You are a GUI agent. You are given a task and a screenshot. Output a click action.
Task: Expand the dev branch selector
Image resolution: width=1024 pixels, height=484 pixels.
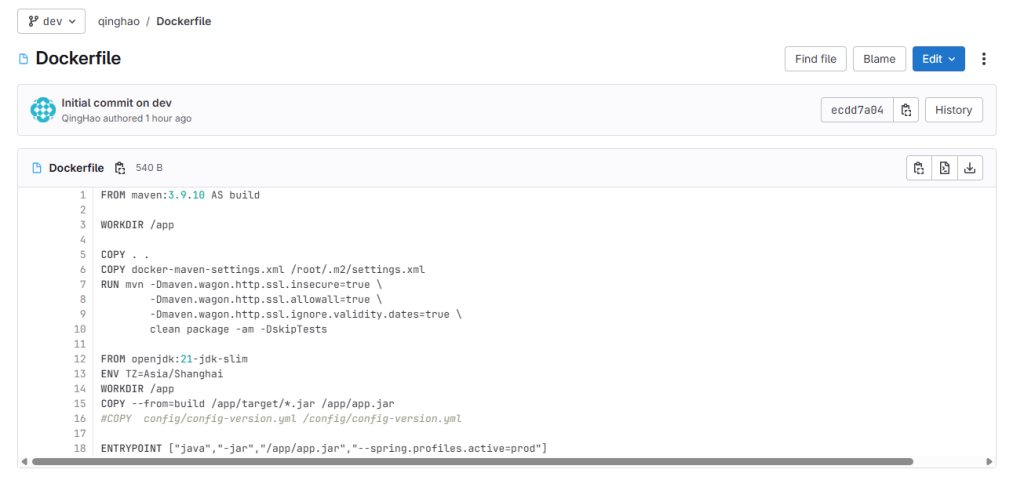(51, 21)
